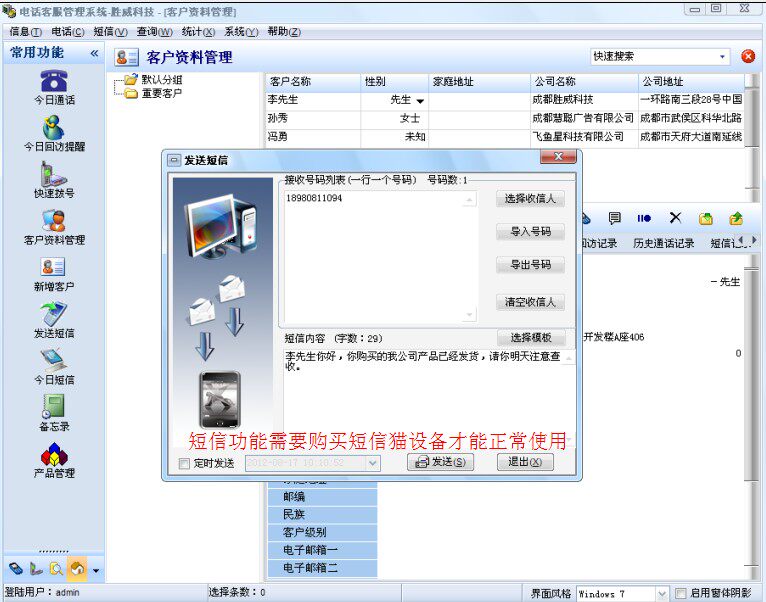Click the blue record/pause toolbar icon
The height and width of the screenshot is (602, 766).
point(644,218)
